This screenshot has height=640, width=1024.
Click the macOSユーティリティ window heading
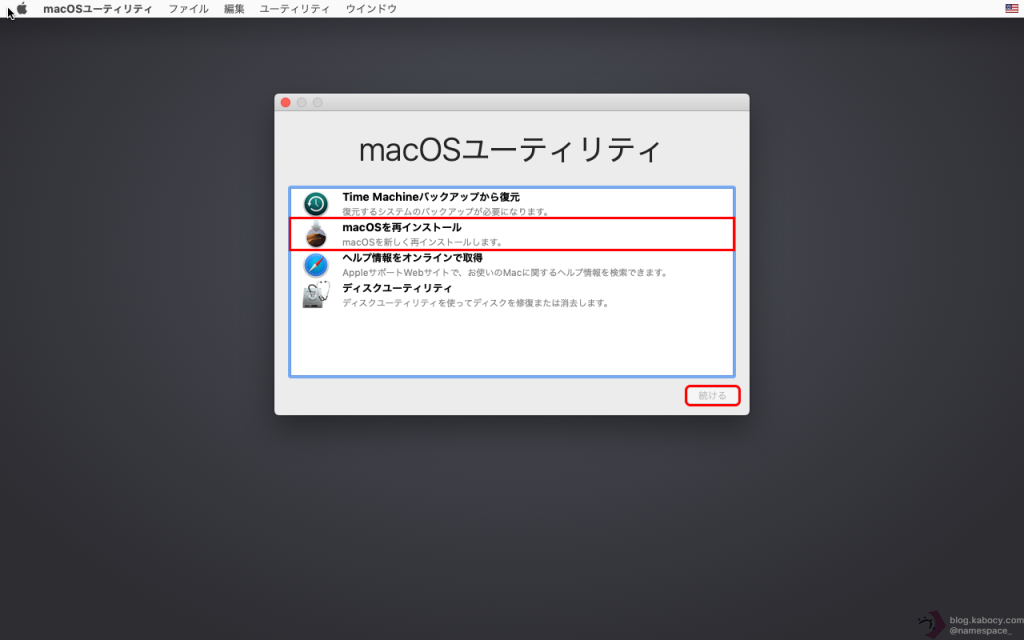point(510,151)
